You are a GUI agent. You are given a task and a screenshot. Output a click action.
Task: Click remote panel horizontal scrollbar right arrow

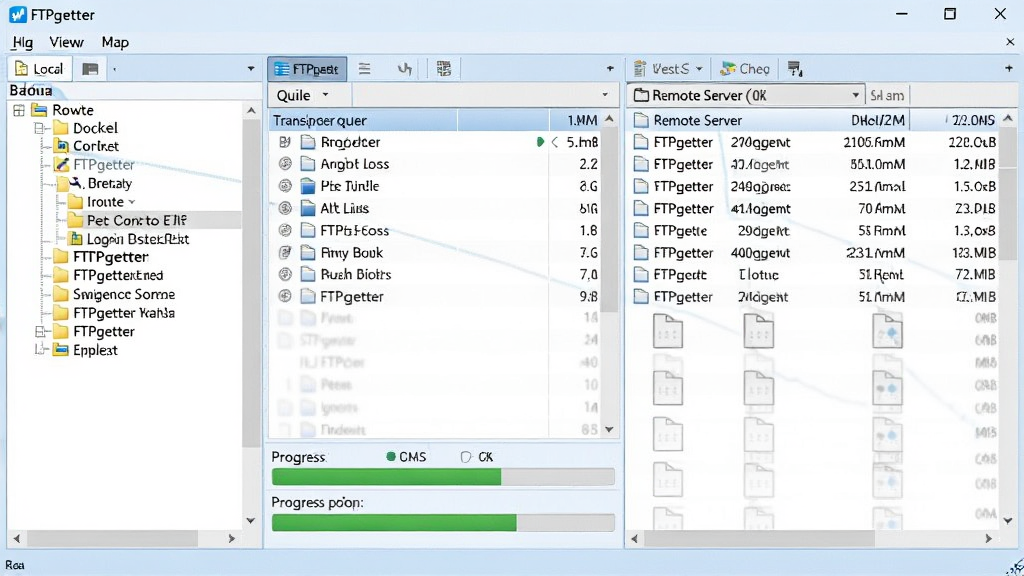(989, 539)
